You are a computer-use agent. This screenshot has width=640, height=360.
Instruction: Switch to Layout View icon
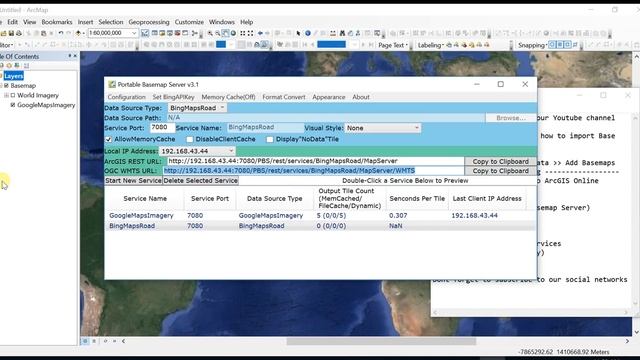94,341
